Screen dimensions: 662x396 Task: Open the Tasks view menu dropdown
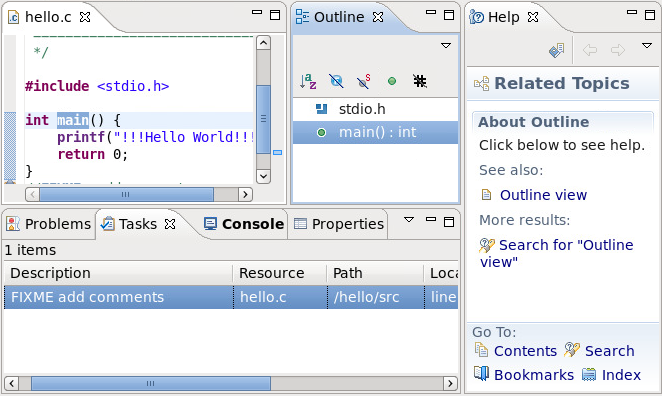pos(409,220)
